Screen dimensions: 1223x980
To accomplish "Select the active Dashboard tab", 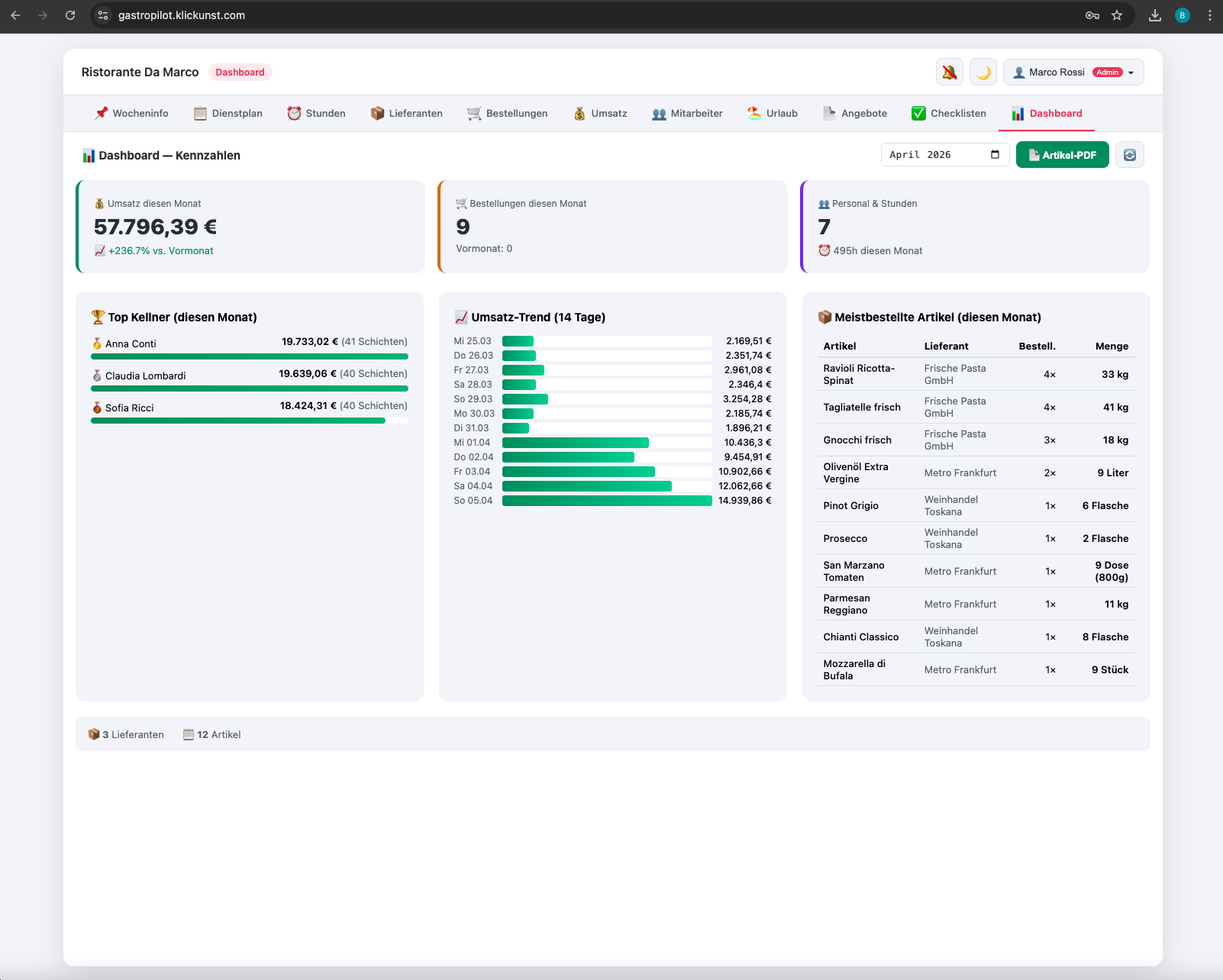I will (x=1047, y=114).
